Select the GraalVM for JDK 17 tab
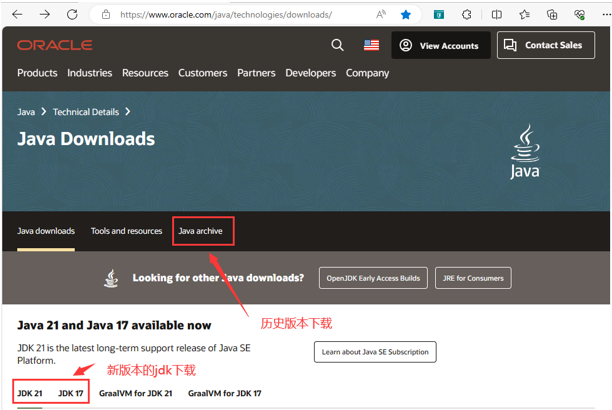 click(224, 393)
